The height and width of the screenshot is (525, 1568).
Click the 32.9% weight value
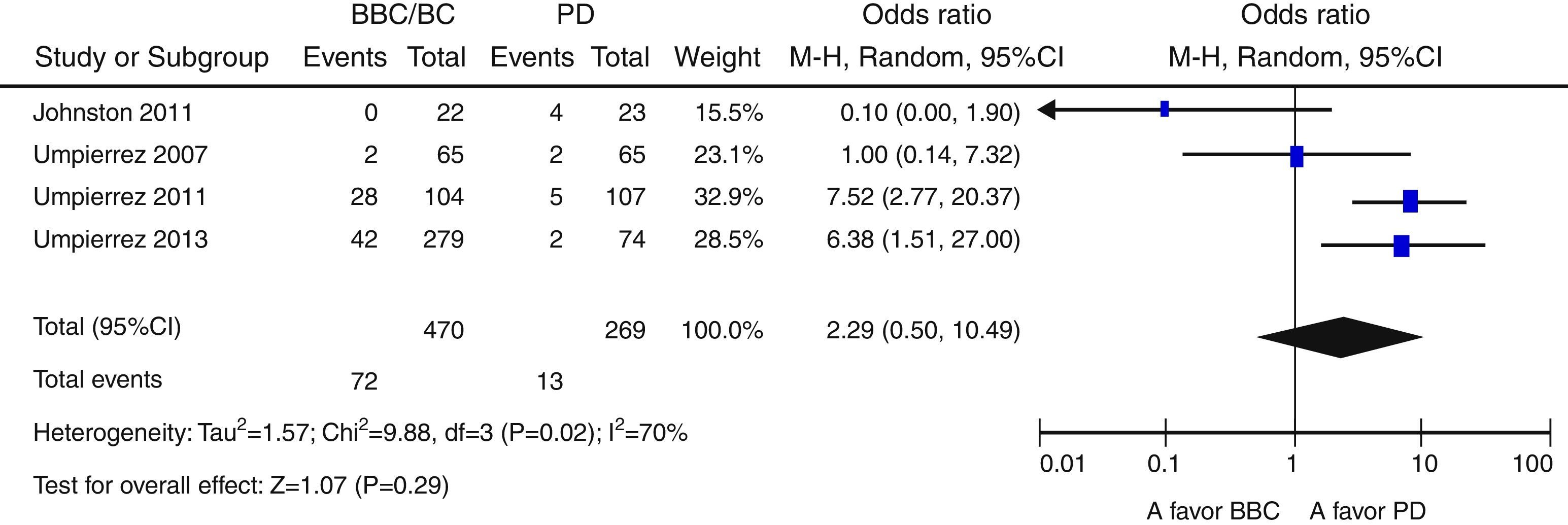(x=728, y=197)
